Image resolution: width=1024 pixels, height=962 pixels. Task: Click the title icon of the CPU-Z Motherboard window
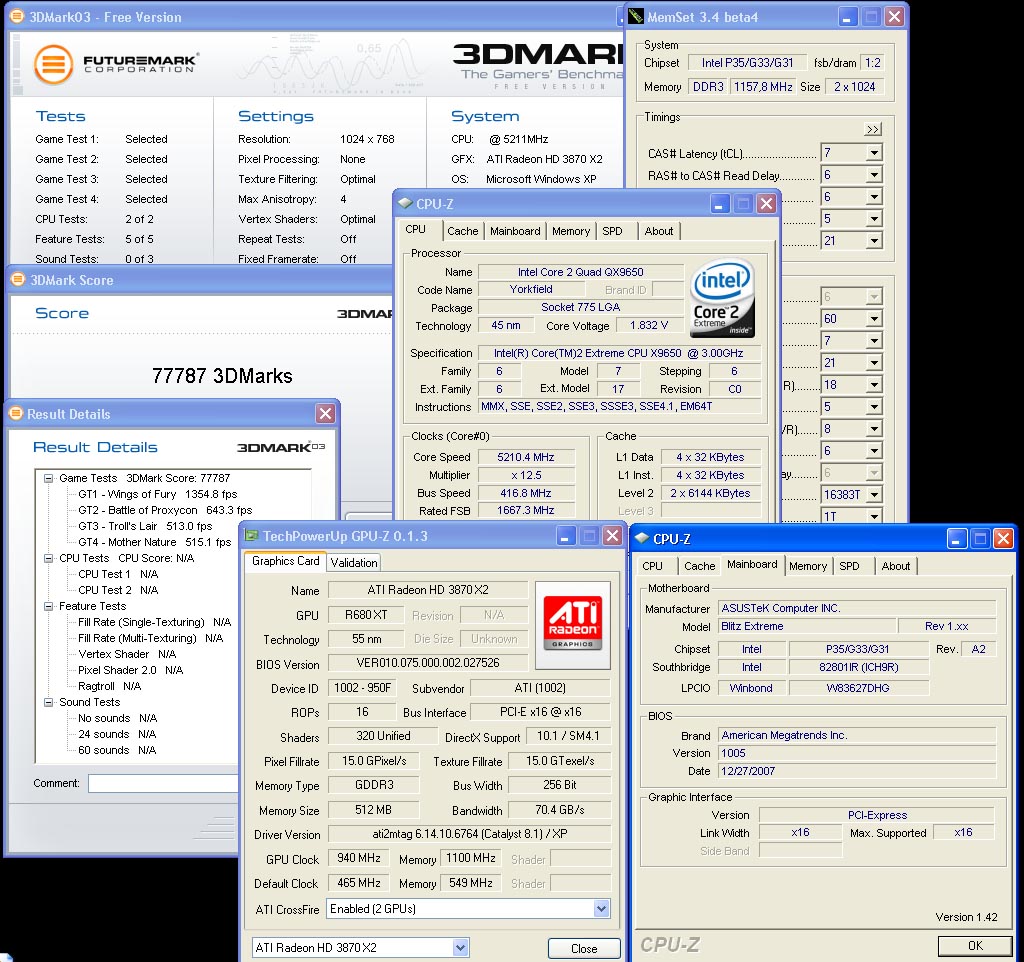642,538
